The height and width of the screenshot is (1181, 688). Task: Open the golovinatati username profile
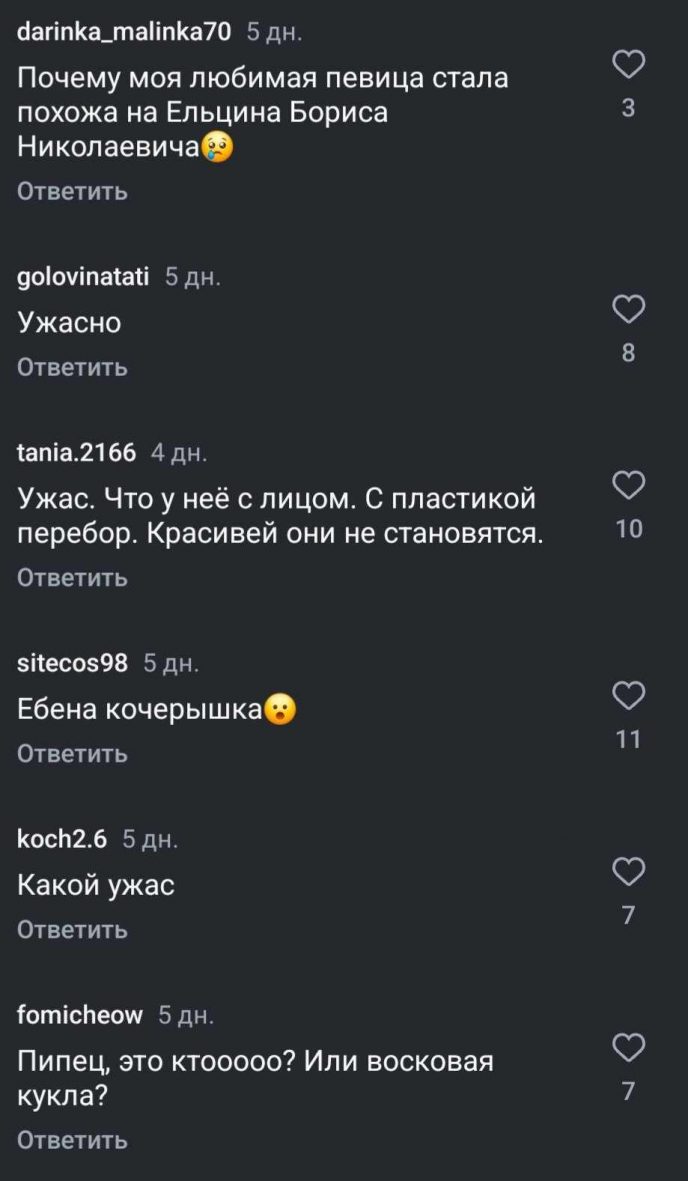[x=83, y=278]
